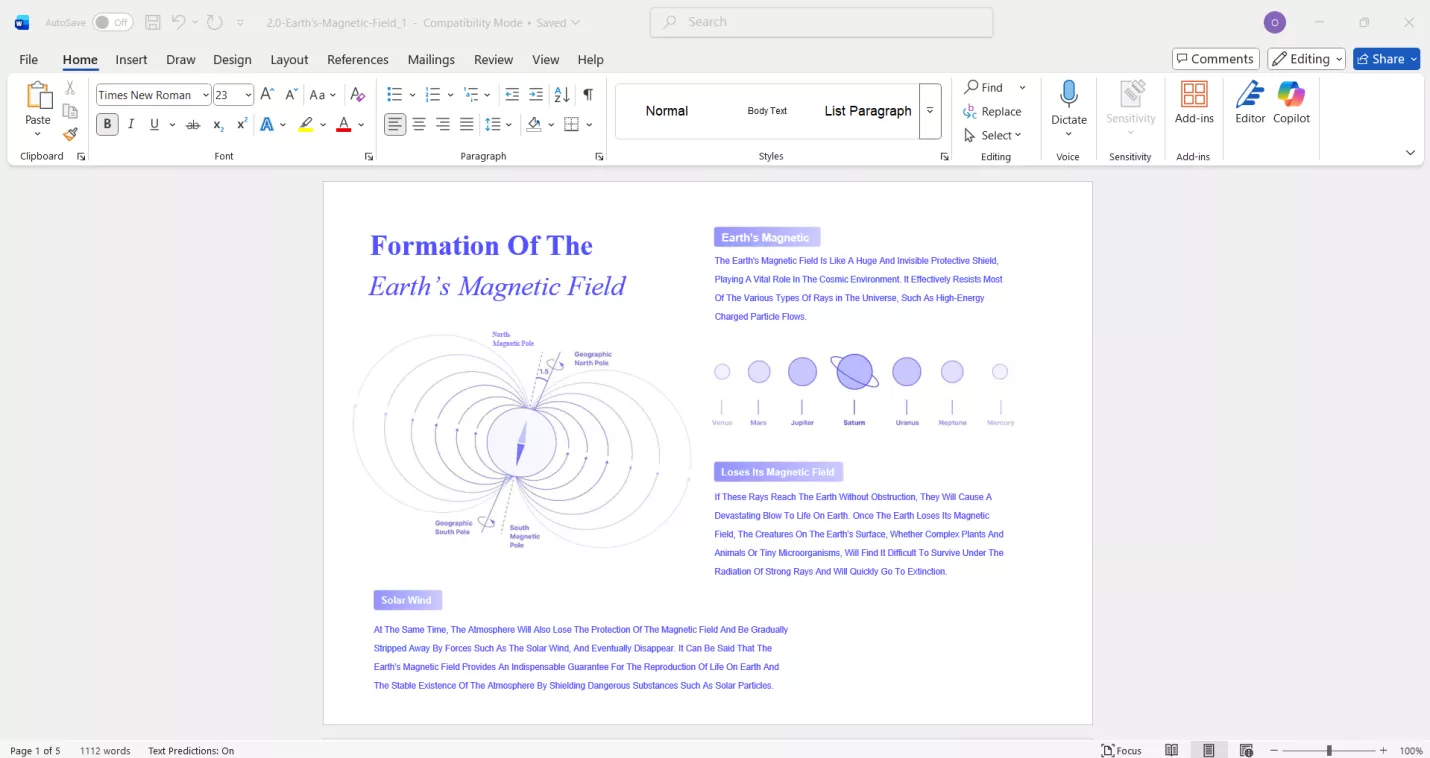Launch Copilot from the ribbon
The width and height of the screenshot is (1430, 758).
click(1291, 103)
